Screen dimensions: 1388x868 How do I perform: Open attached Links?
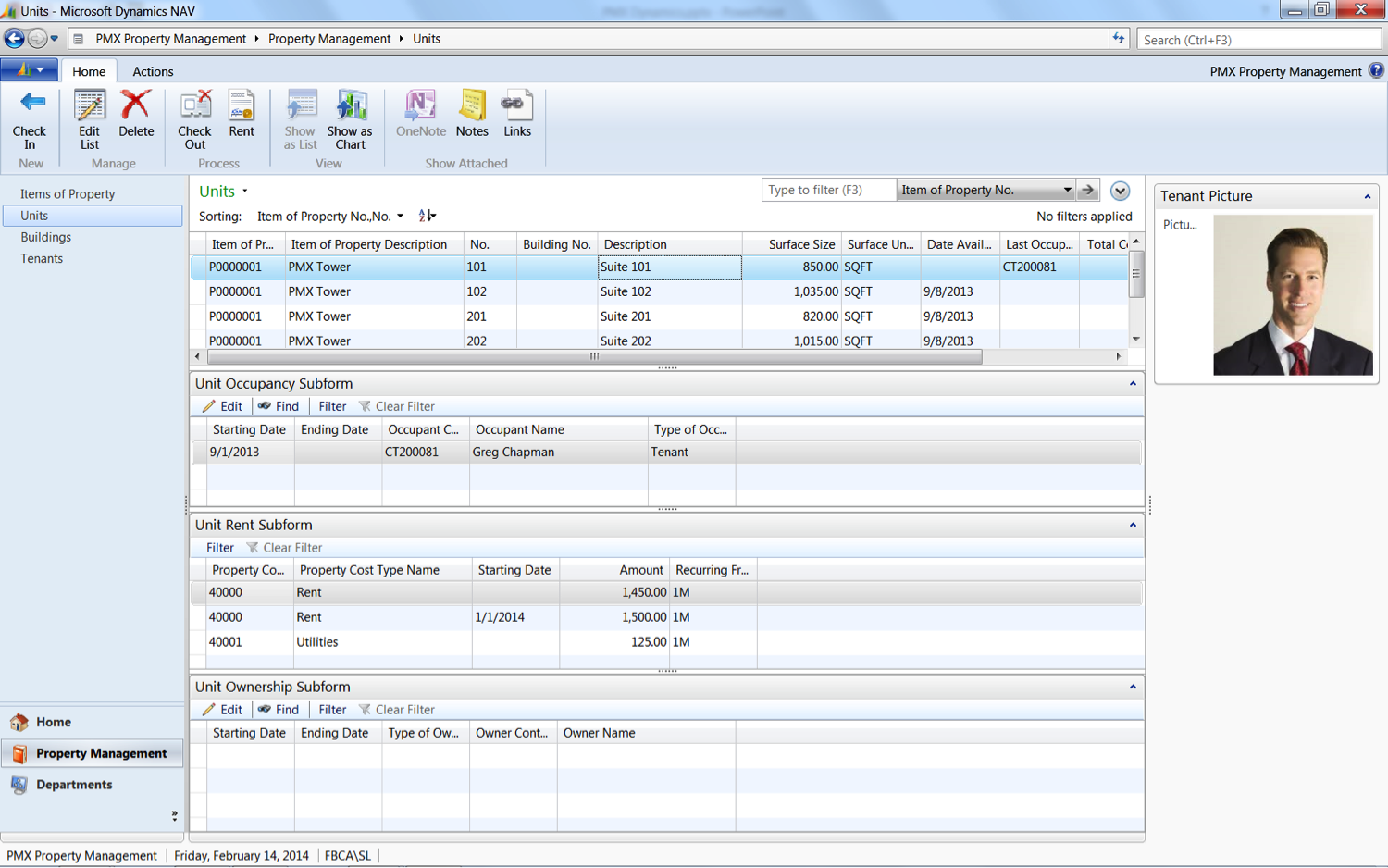pyautogui.click(x=517, y=116)
